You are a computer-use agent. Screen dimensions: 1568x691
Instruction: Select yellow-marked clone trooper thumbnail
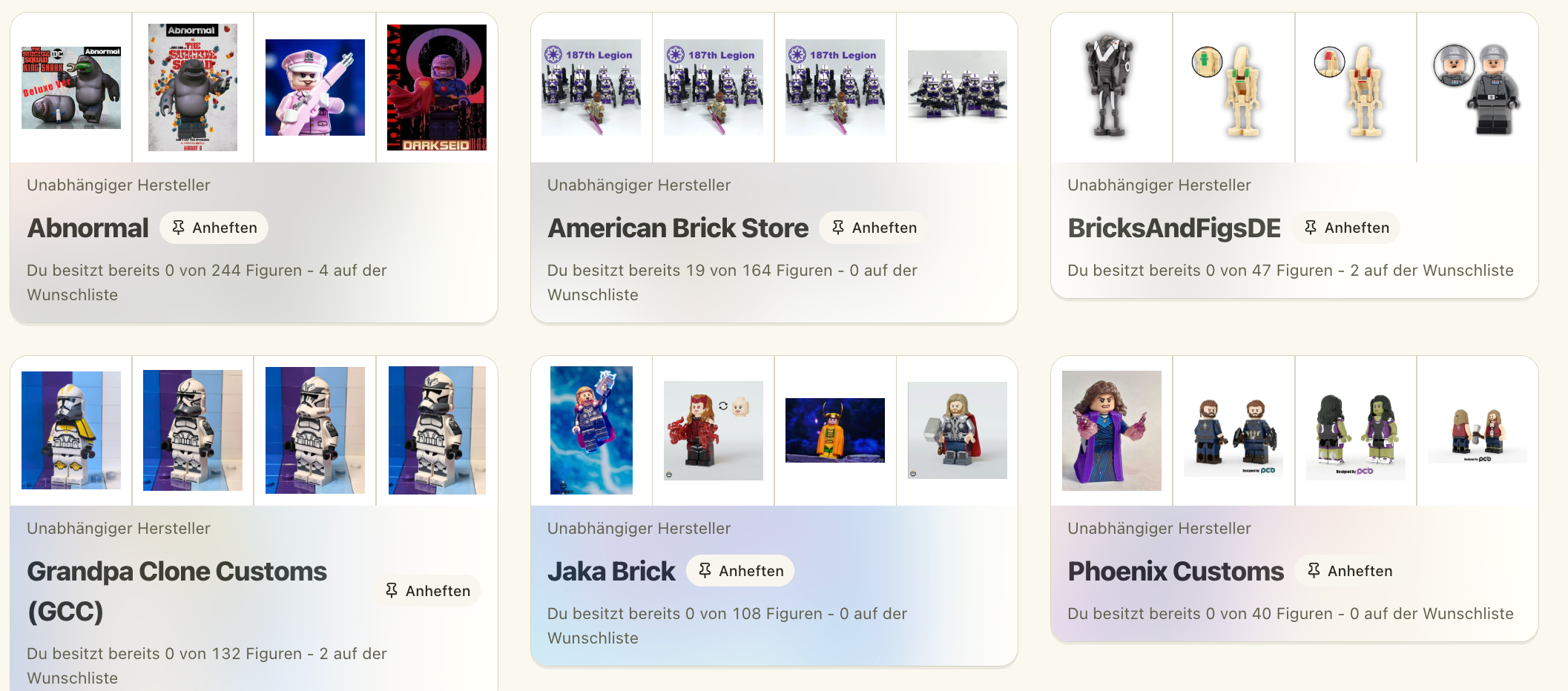pos(71,431)
